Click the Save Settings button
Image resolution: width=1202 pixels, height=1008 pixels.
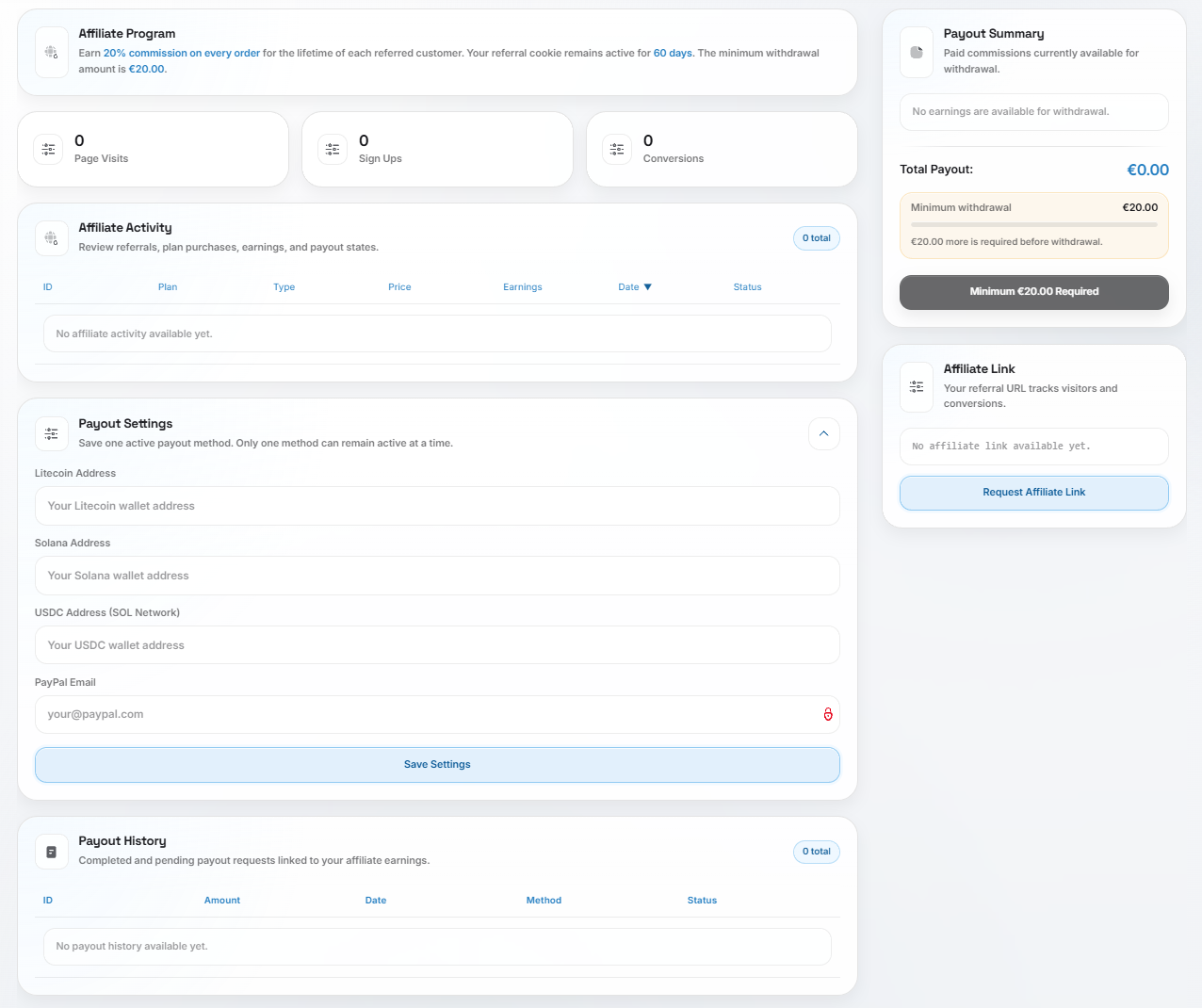(437, 765)
